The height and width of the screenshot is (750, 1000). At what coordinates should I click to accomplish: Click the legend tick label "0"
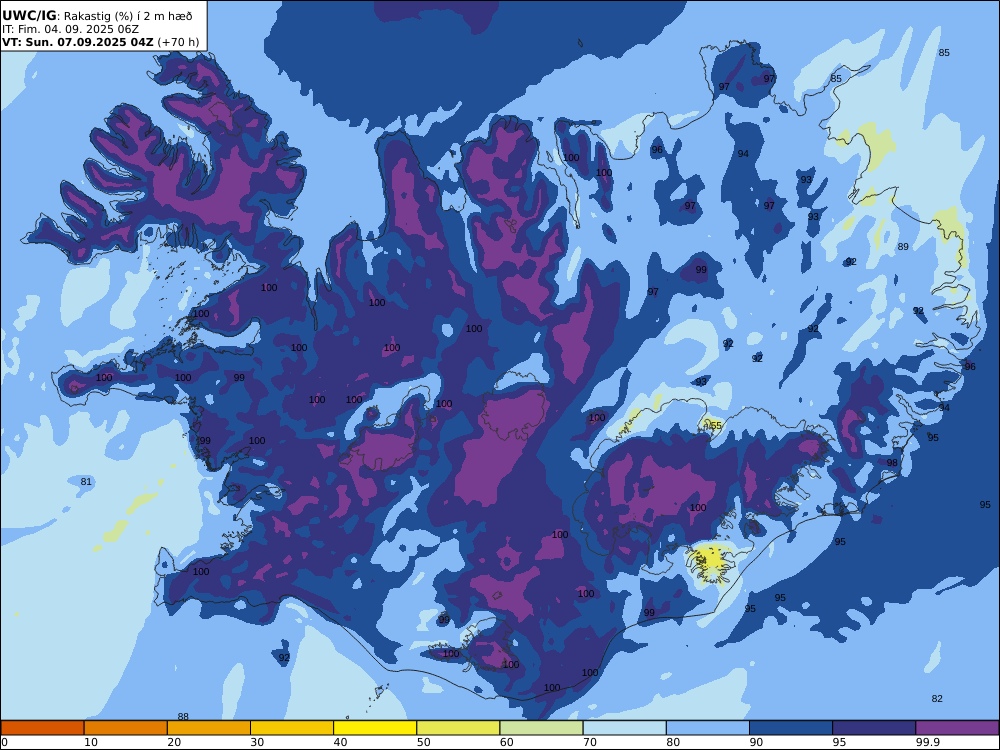coord(3,742)
